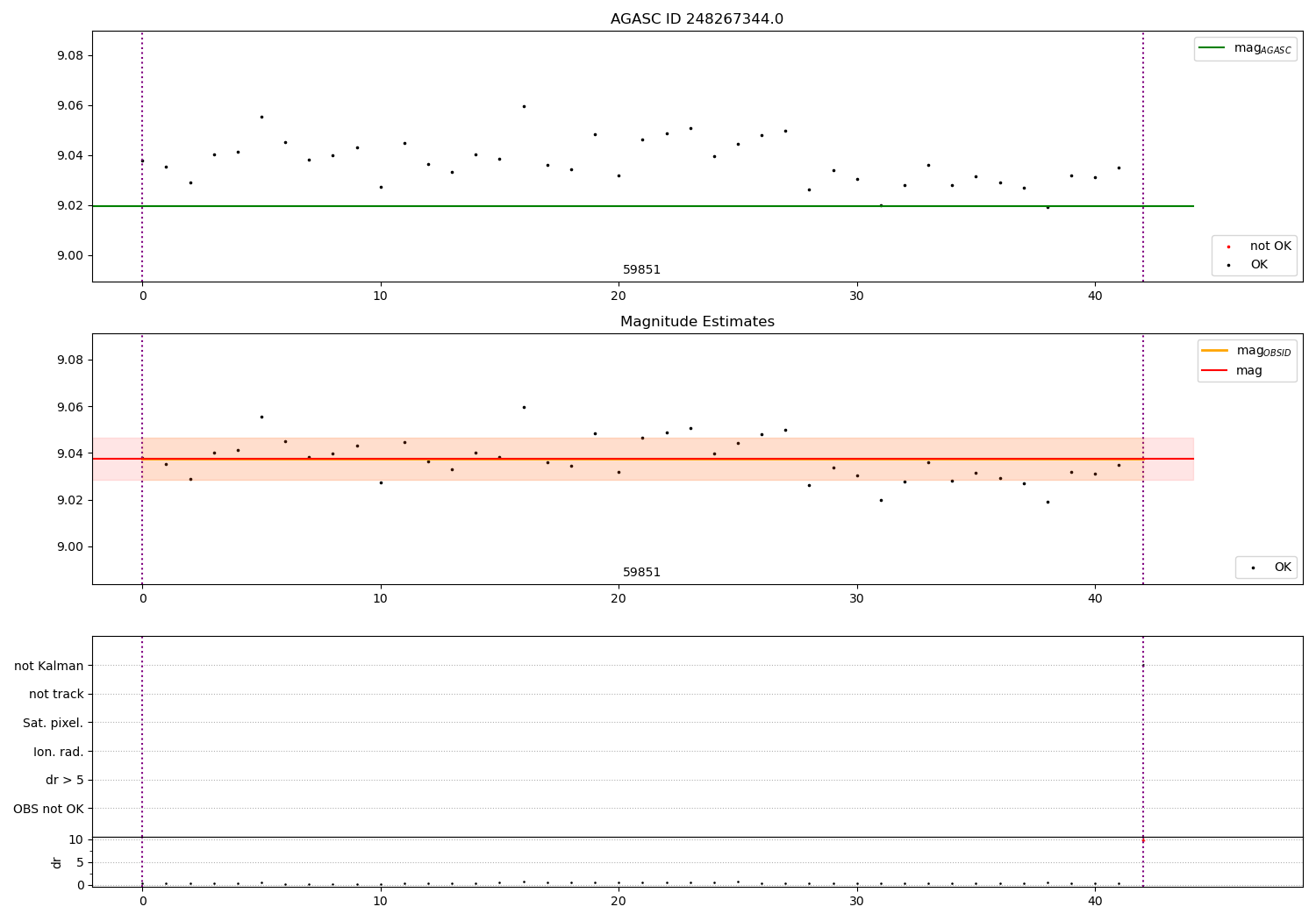Click the highest data point near 9.06 in top plot
Viewport: 1316px width, 921px height.
[524, 106]
